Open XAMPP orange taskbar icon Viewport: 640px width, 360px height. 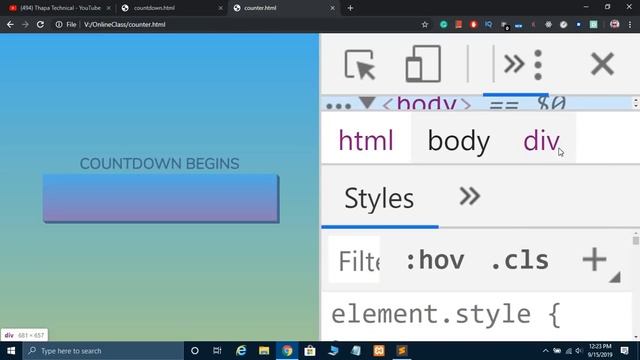379,351
